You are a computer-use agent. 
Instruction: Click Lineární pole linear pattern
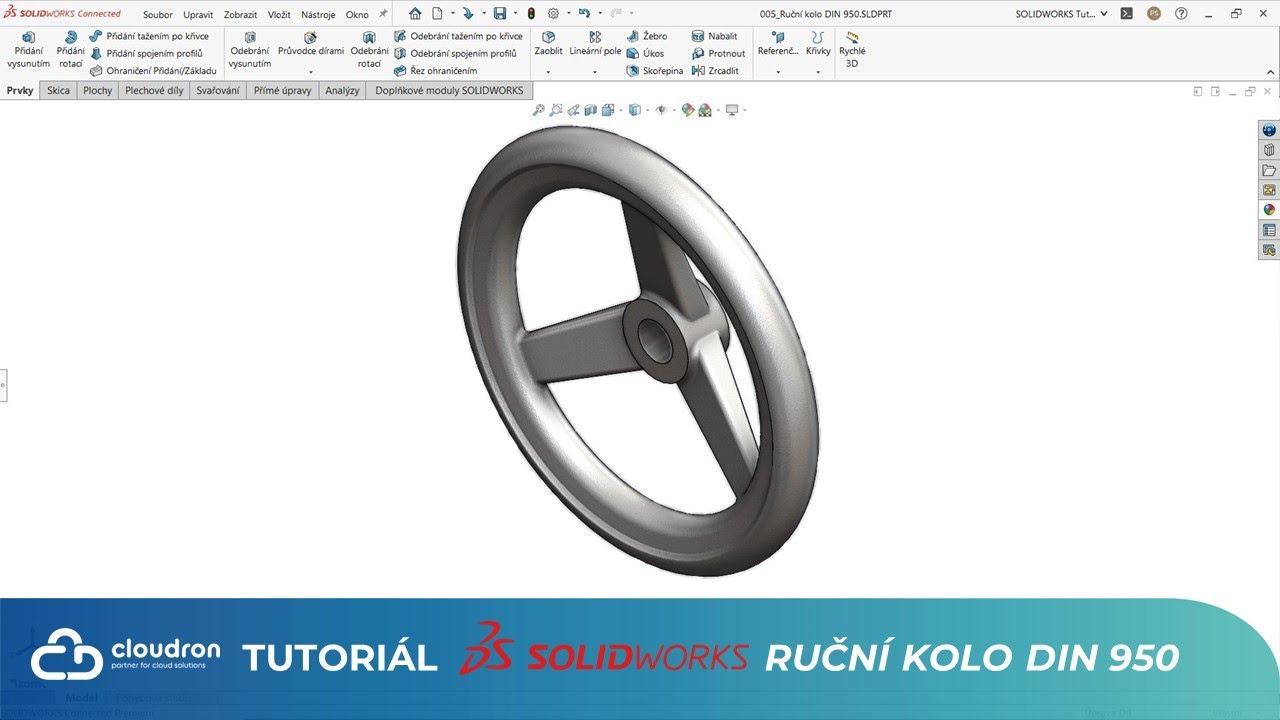[x=595, y=44]
